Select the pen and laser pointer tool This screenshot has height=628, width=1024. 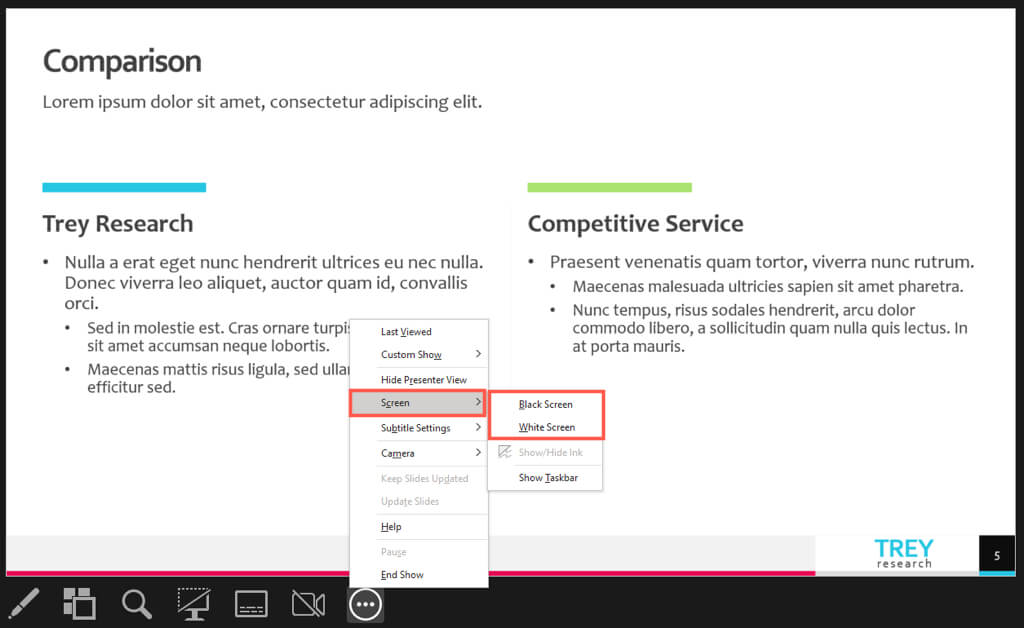(24, 603)
